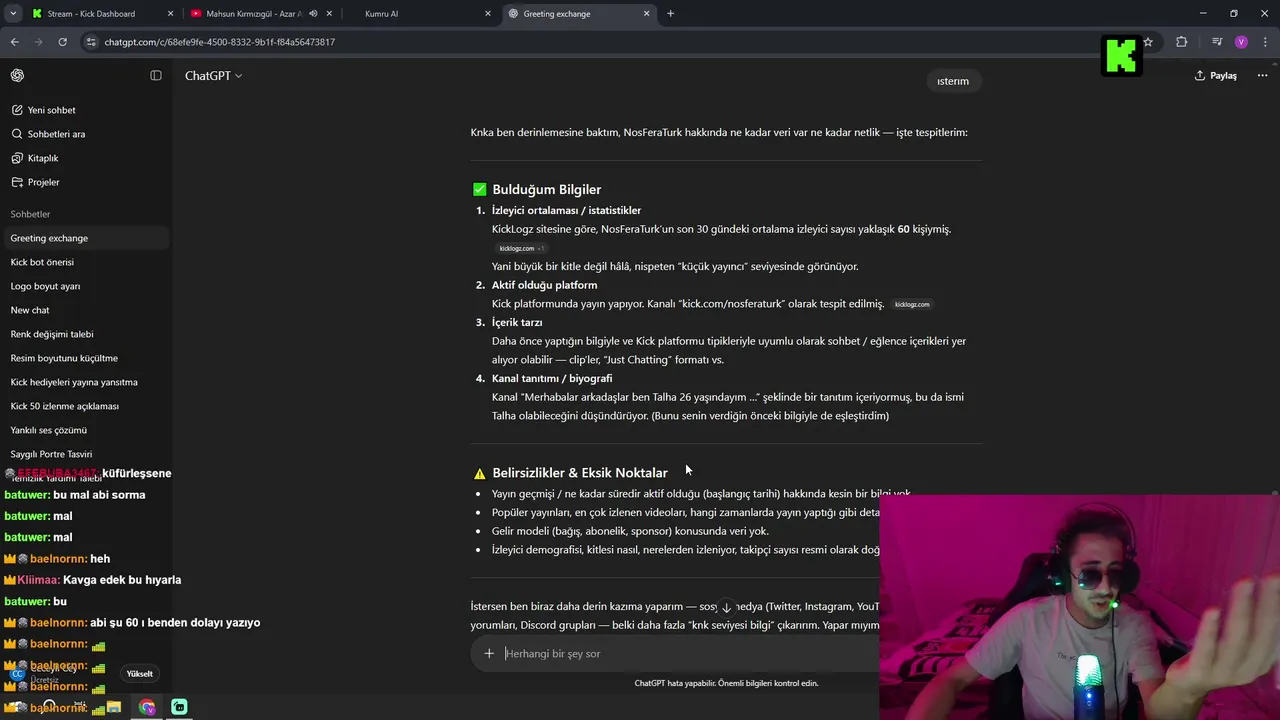
Task: Open the purple V profile avatar
Action: (1241, 42)
